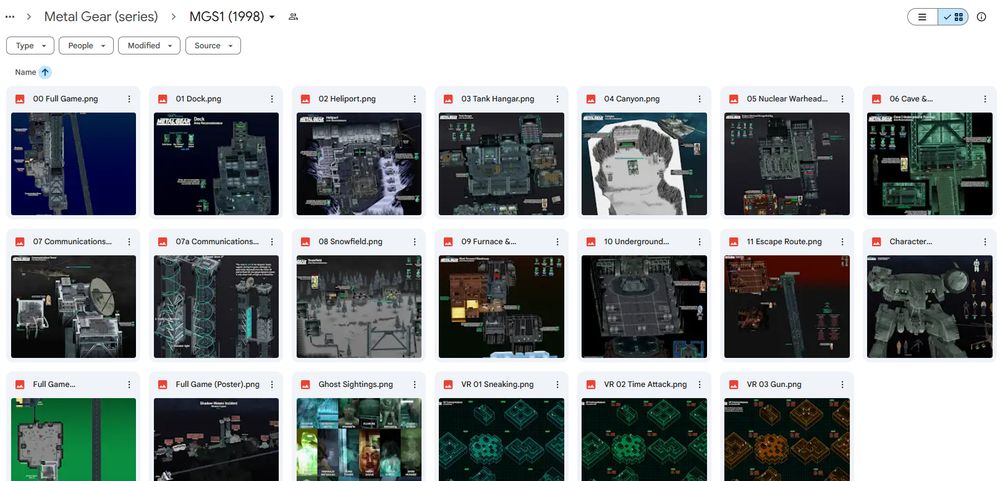This screenshot has height=481, width=1000.
Task: Open the 11 Escape Route.png thumbnail
Action: point(787,307)
